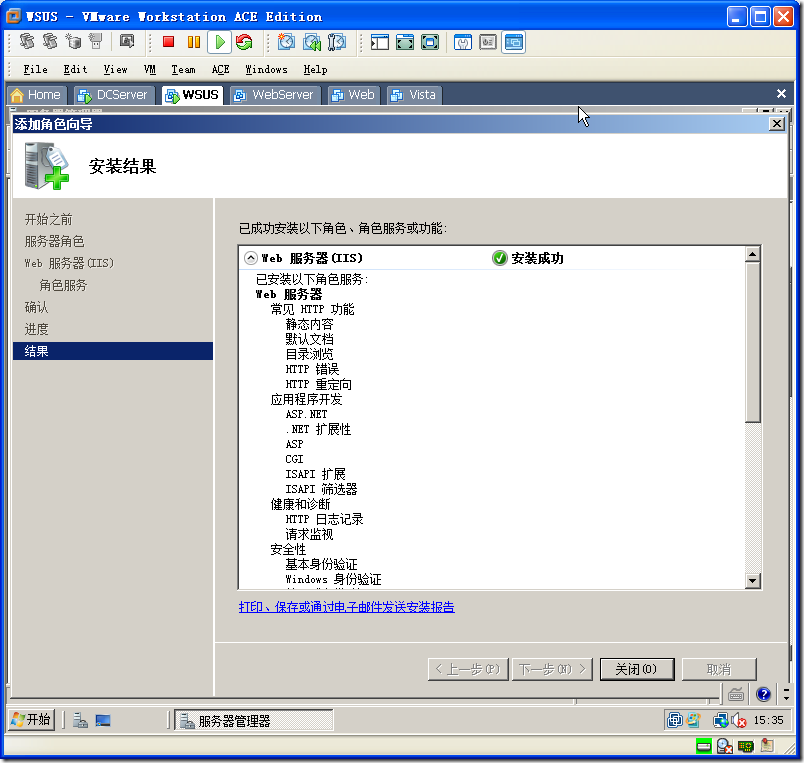Click the muted volume tray icon
Image resolution: width=804 pixels, height=763 pixels.
pos(739,721)
